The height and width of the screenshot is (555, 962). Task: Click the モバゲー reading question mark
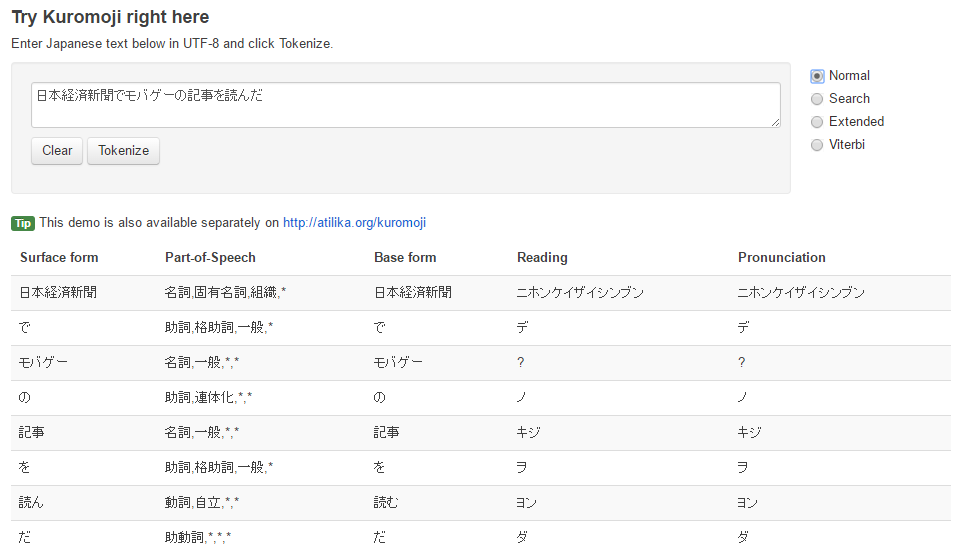click(520, 362)
